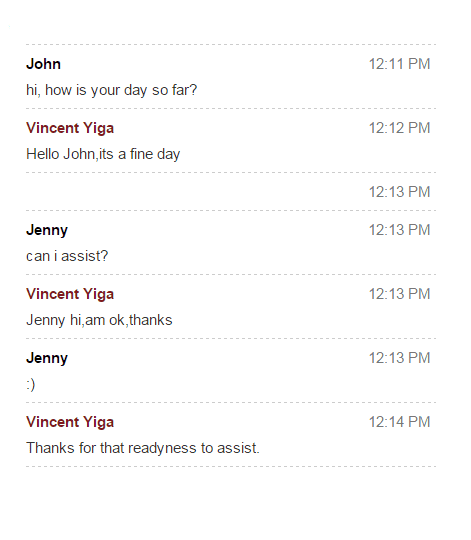Click the ":)" smiley message

pos(31,385)
